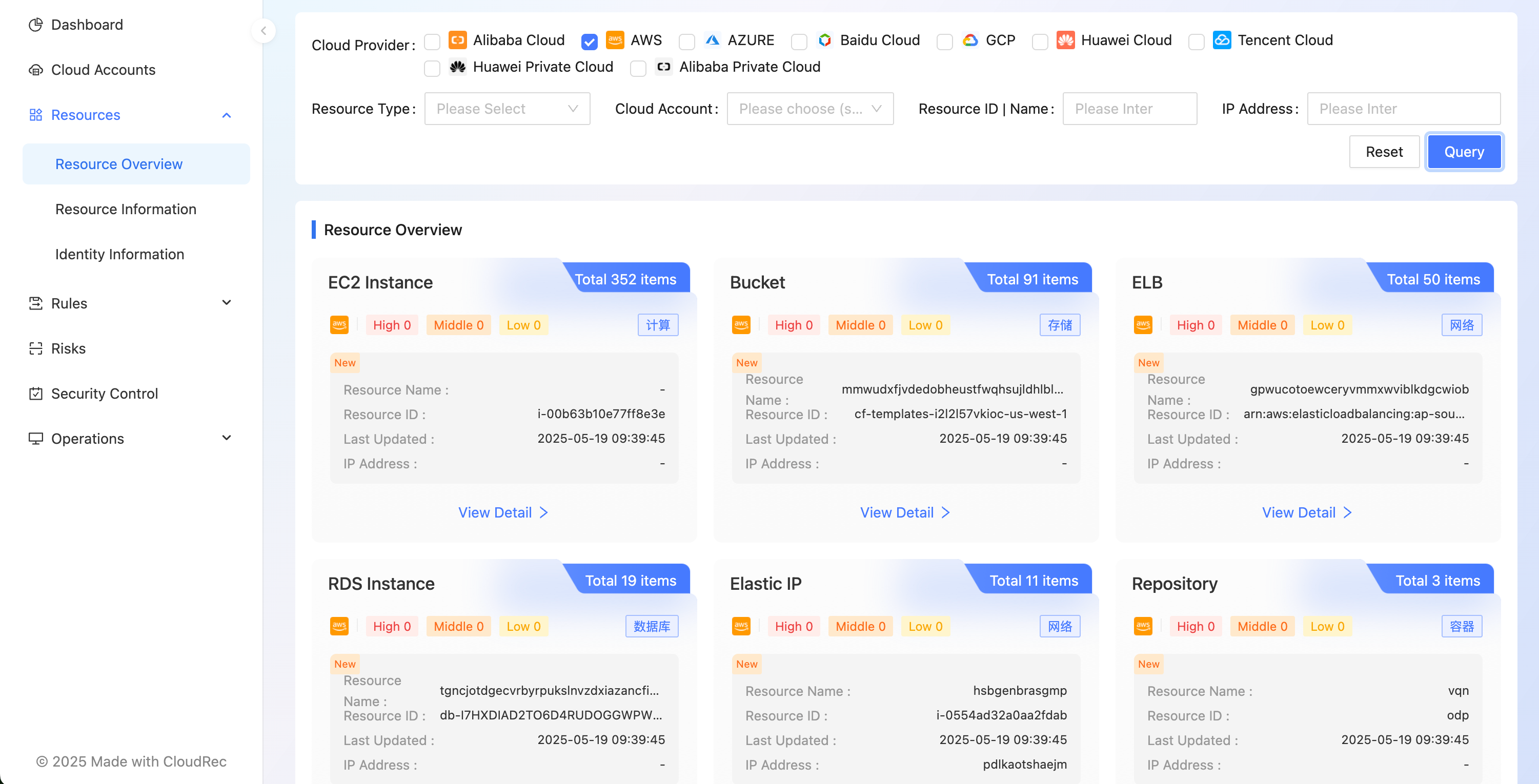This screenshot has height=784, width=1539.
Task: Click the AWS icon on Elastic IP card
Action: (x=741, y=626)
